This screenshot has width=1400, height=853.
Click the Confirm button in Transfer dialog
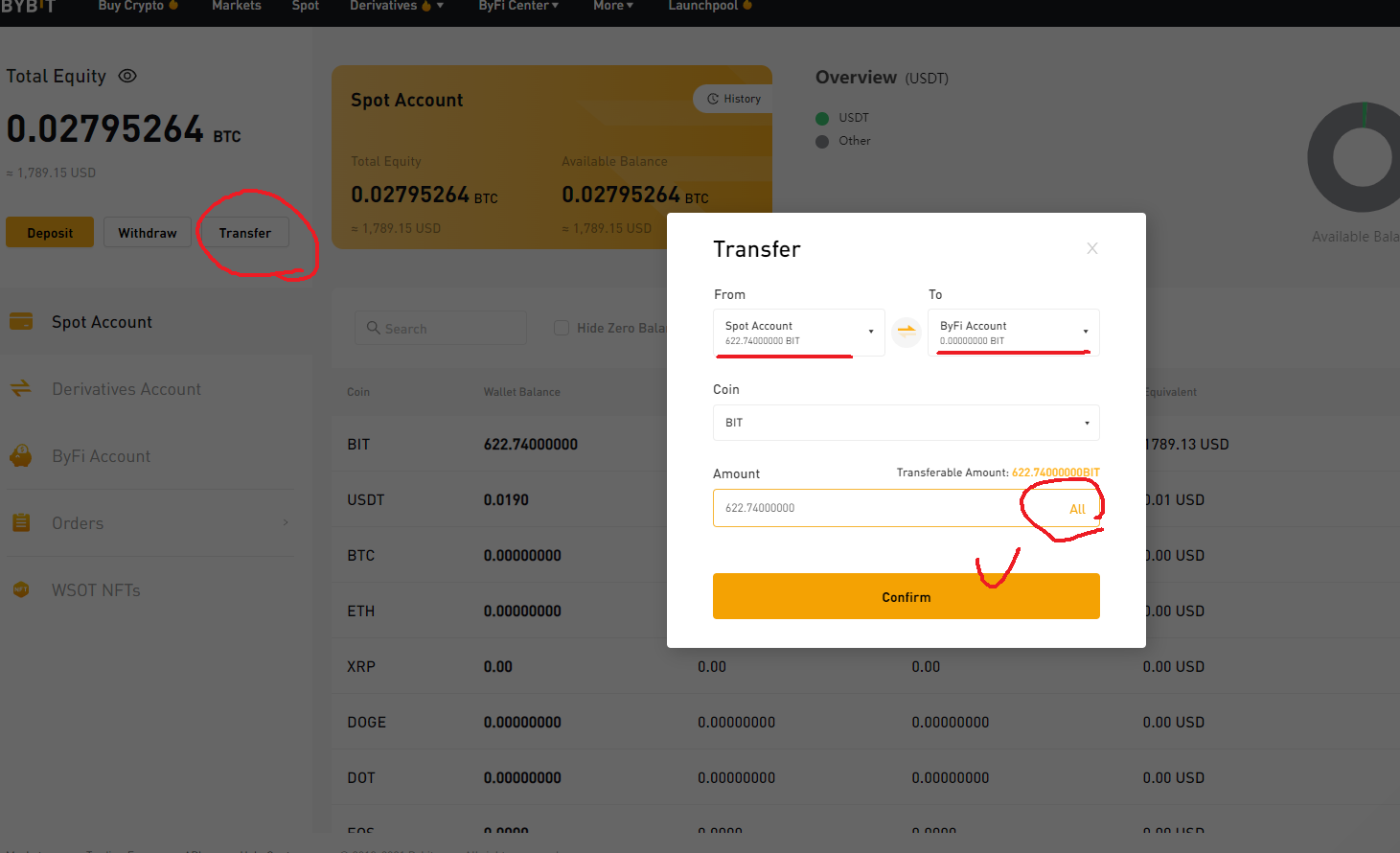[907, 596]
